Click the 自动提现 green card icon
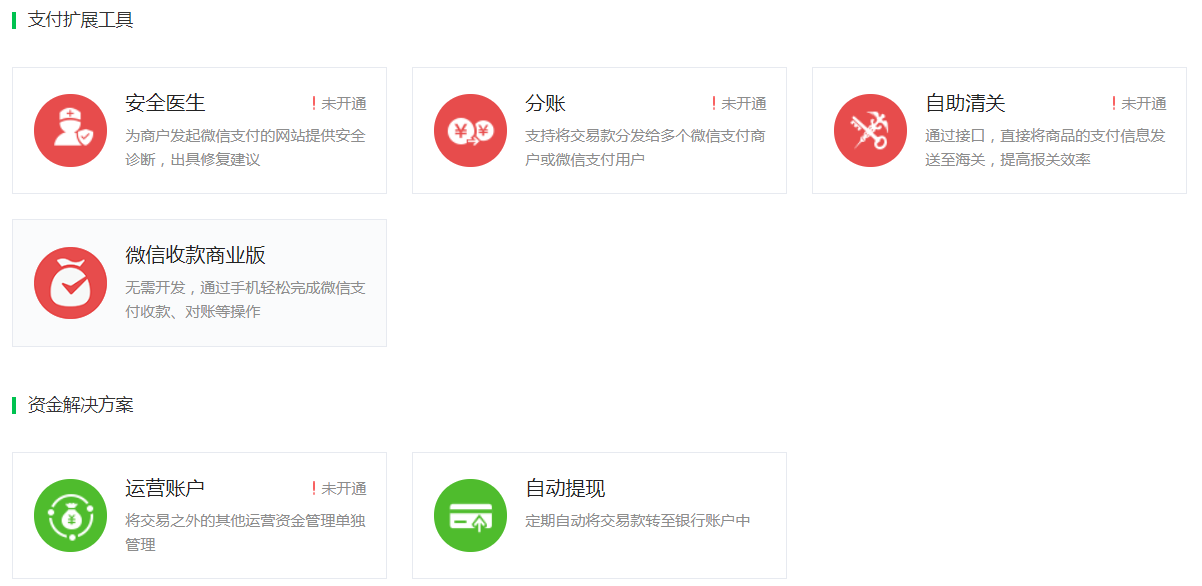The height and width of the screenshot is (586, 1202). coord(470,515)
